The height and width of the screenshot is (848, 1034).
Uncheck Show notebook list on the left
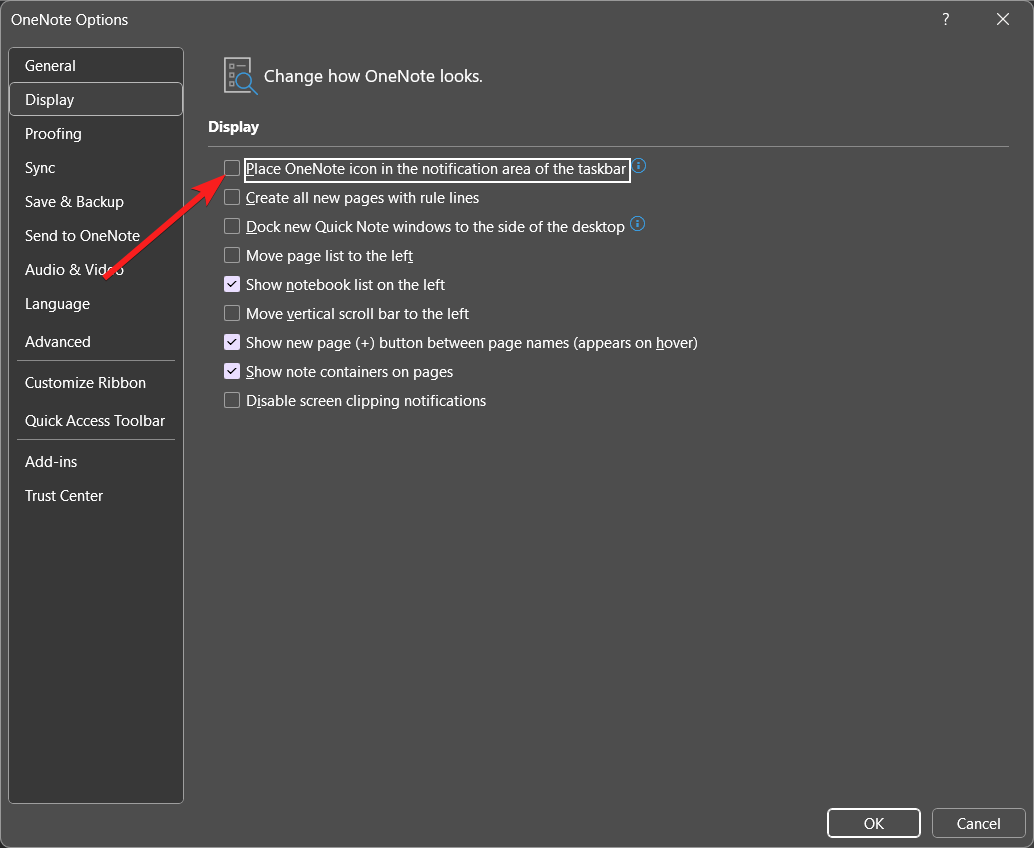pos(232,284)
